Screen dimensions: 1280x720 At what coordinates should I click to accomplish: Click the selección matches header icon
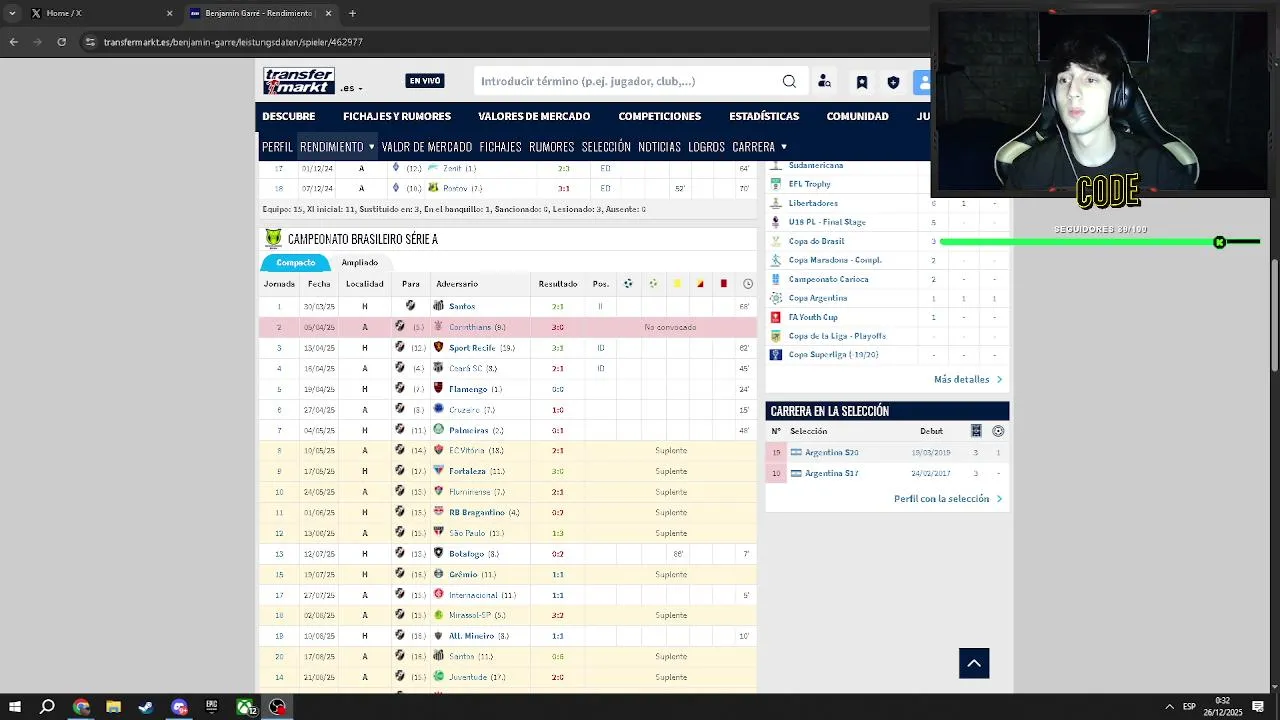point(976,431)
